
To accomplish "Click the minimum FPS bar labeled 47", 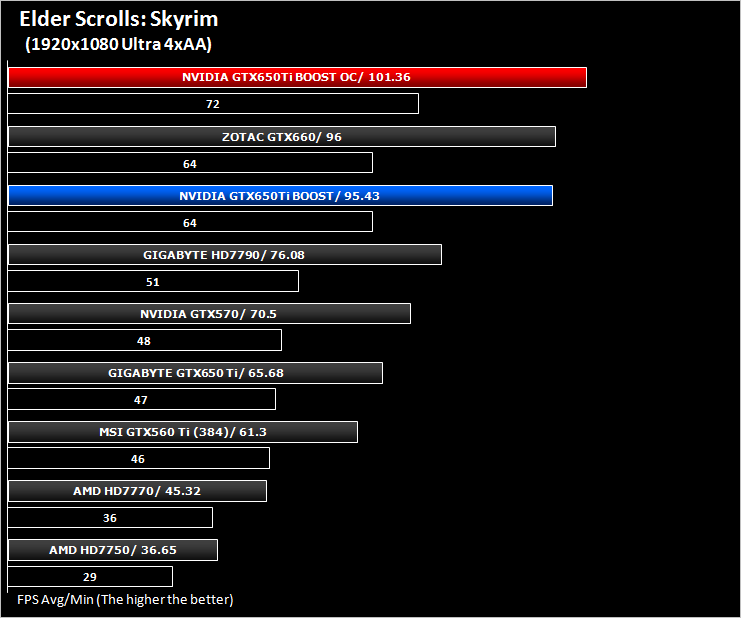I will pyautogui.click(x=142, y=399).
